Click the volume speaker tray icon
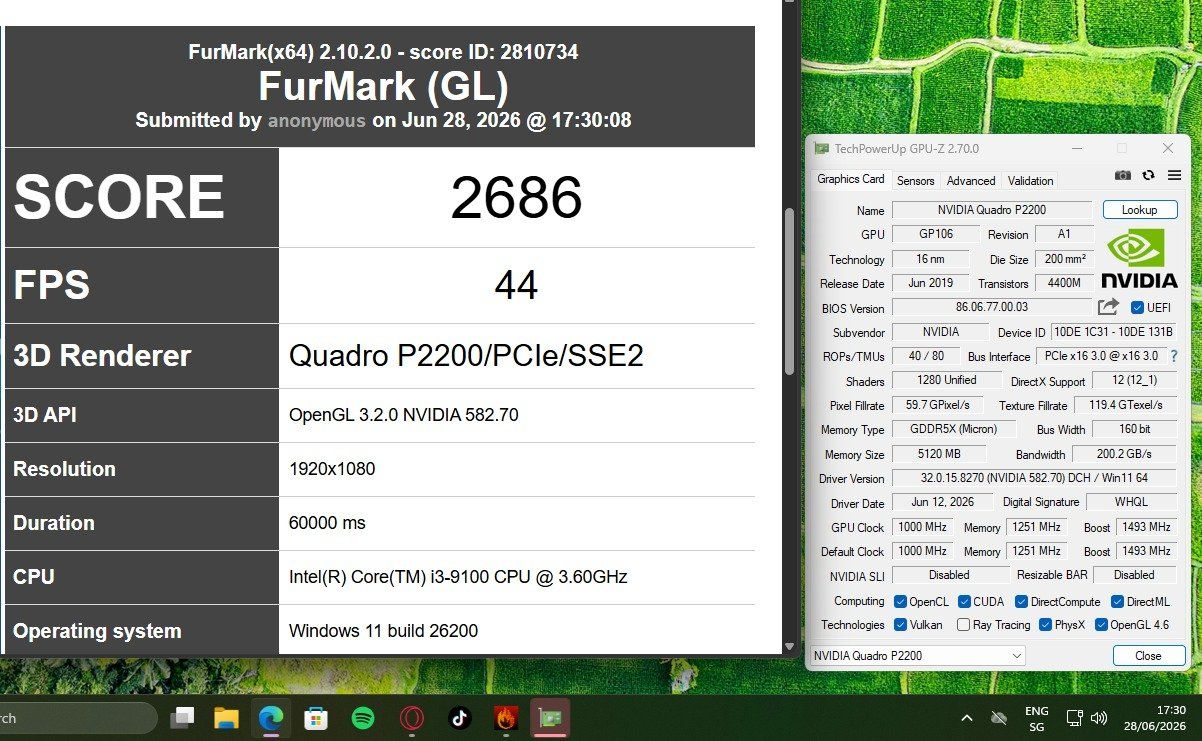Image resolution: width=1202 pixels, height=741 pixels. pos(1099,718)
